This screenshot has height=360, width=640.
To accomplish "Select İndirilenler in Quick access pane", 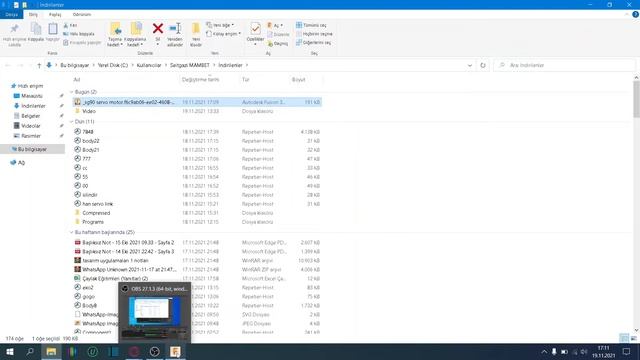I will 33,106.
